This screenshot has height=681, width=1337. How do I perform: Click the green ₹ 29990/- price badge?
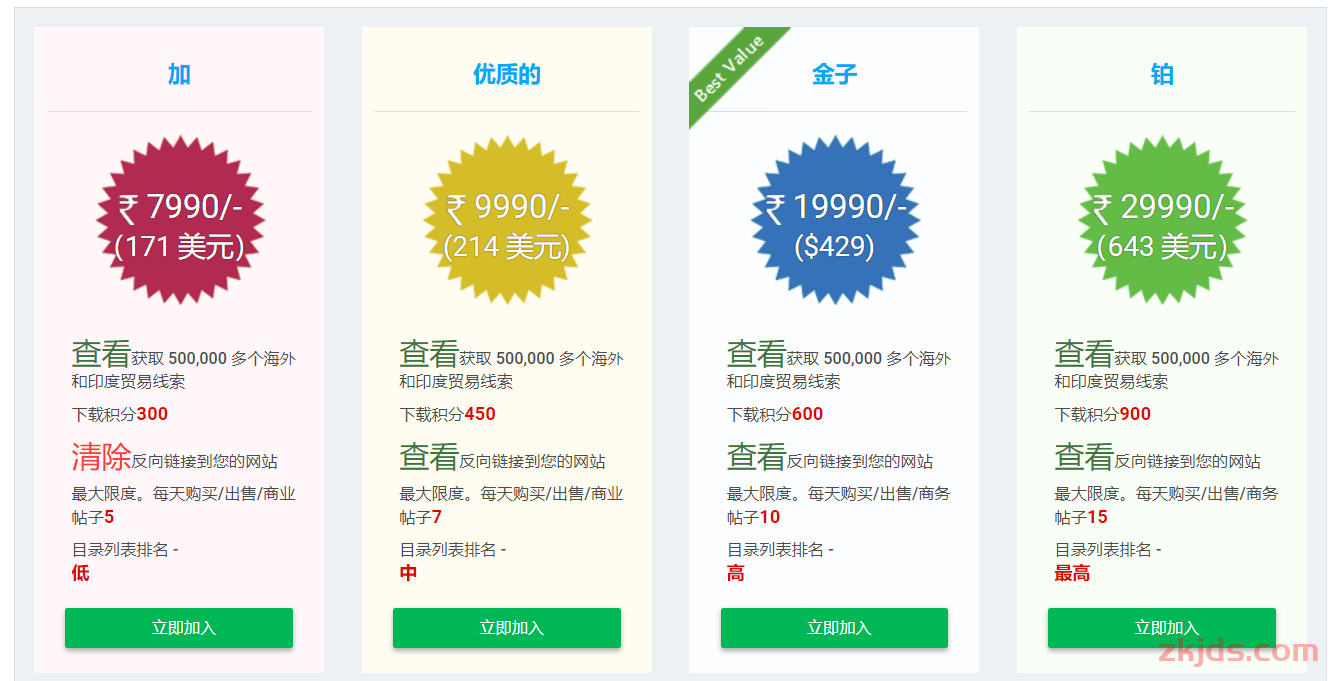point(1162,220)
